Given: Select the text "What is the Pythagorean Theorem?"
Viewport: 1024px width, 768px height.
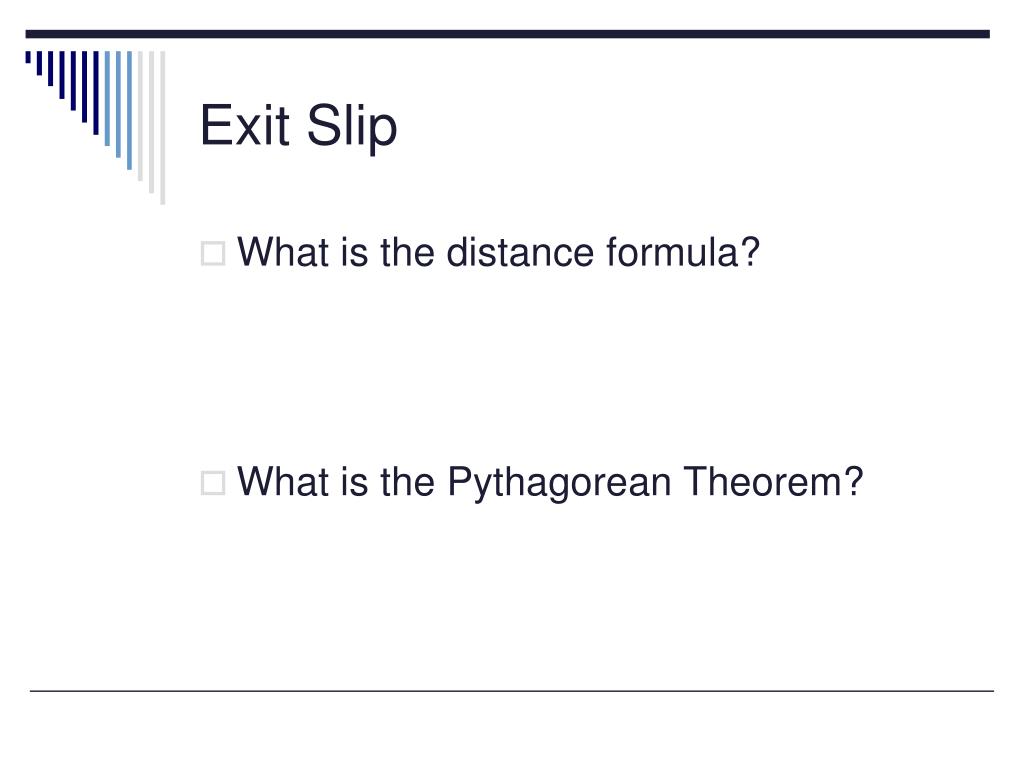Looking at the screenshot, I should coord(550,482).
